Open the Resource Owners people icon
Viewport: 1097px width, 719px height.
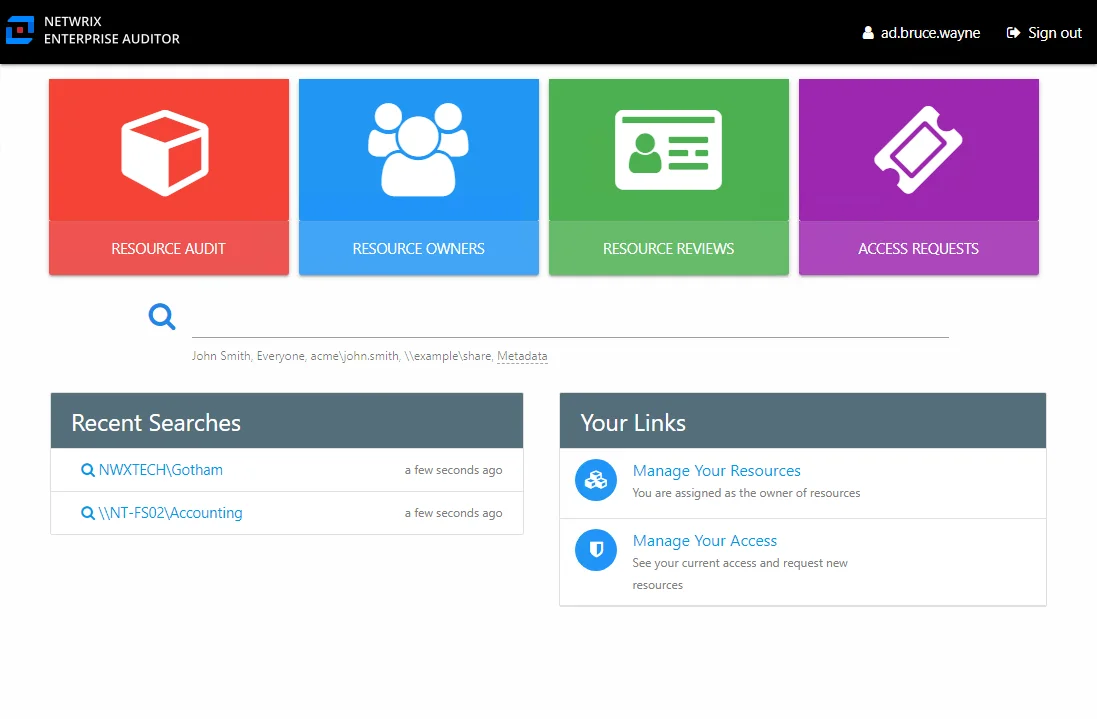(x=418, y=150)
